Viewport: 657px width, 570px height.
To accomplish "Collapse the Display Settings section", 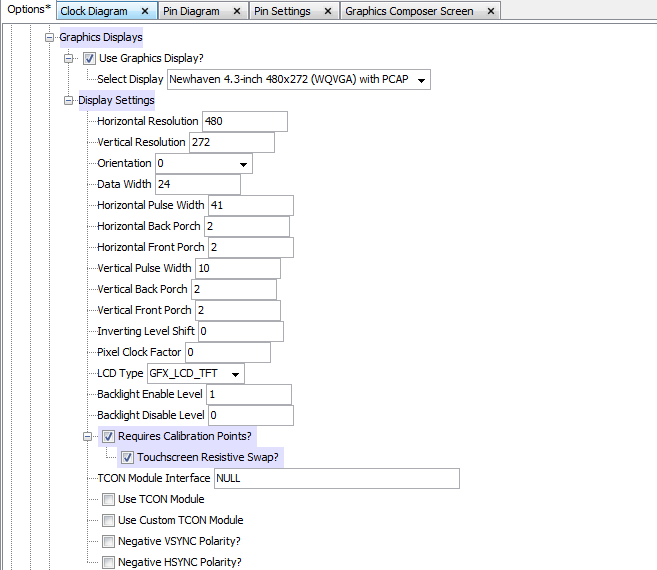I will click(x=69, y=101).
